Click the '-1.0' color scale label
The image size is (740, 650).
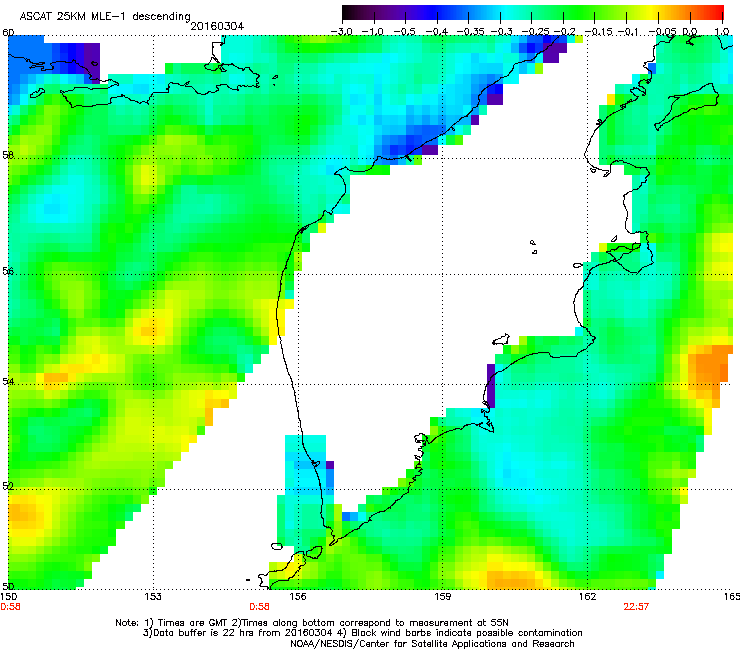[x=373, y=31]
